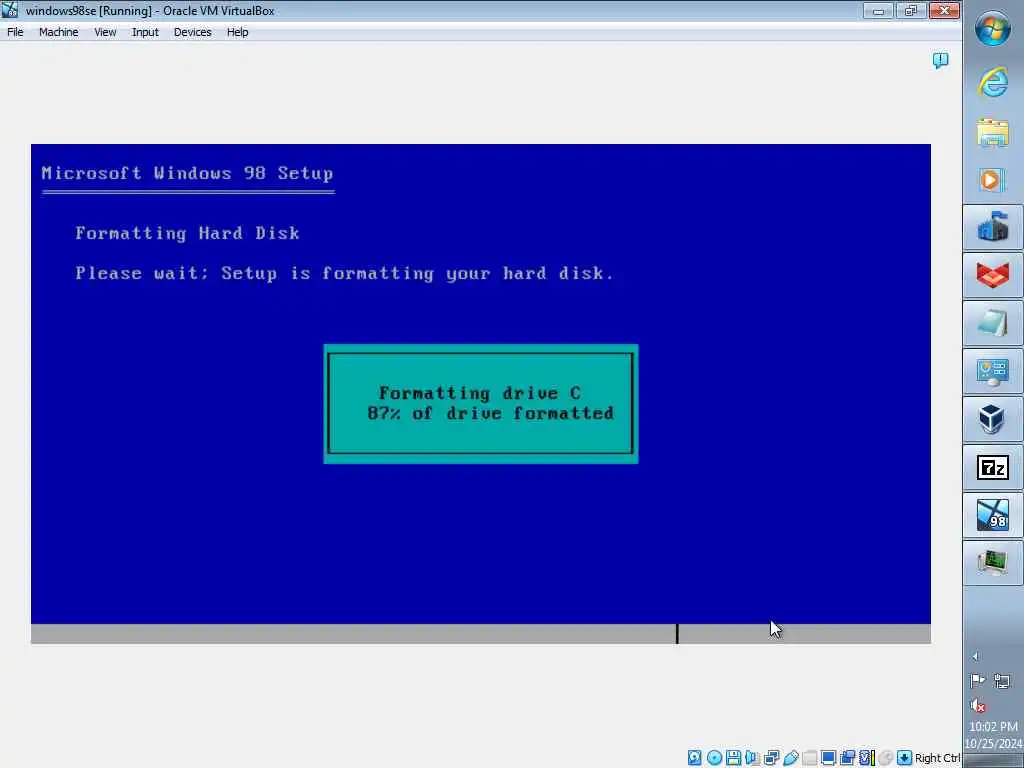Open the Machine menu
The height and width of the screenshot is (768, 1024).
tap(58, 32)
